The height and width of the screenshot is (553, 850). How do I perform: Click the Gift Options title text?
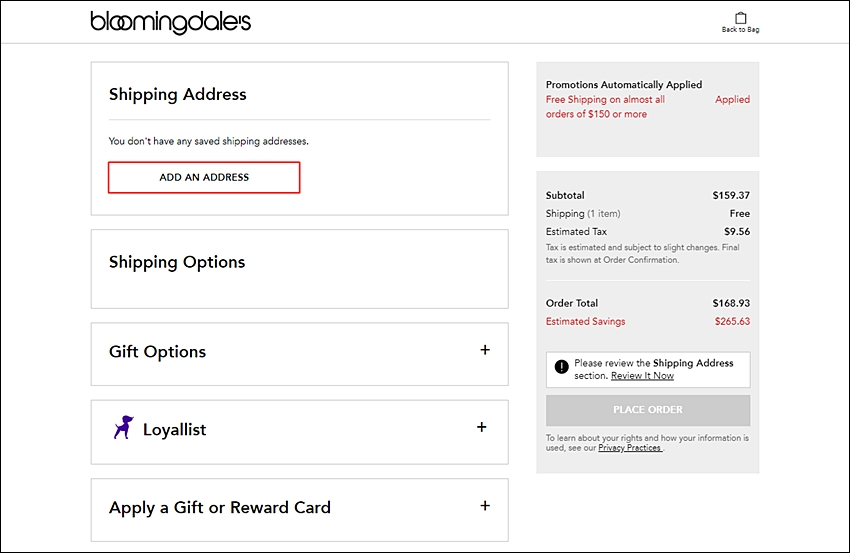(158, 352)
